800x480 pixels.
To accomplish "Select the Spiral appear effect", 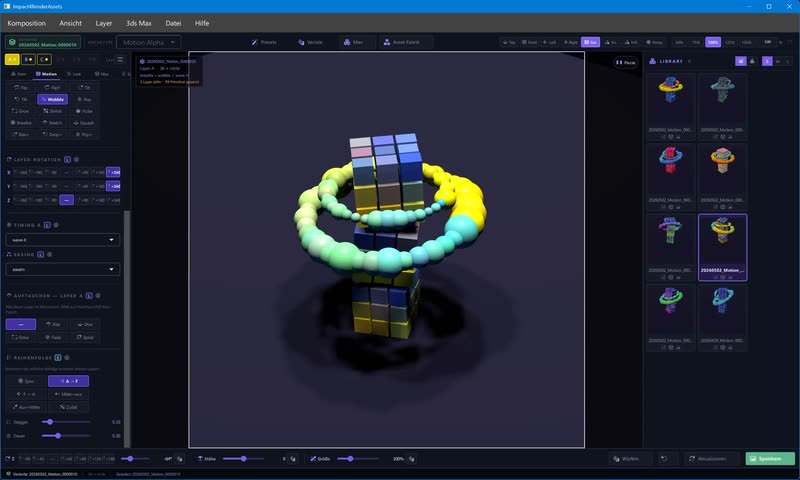I will (x=85, y=337).
